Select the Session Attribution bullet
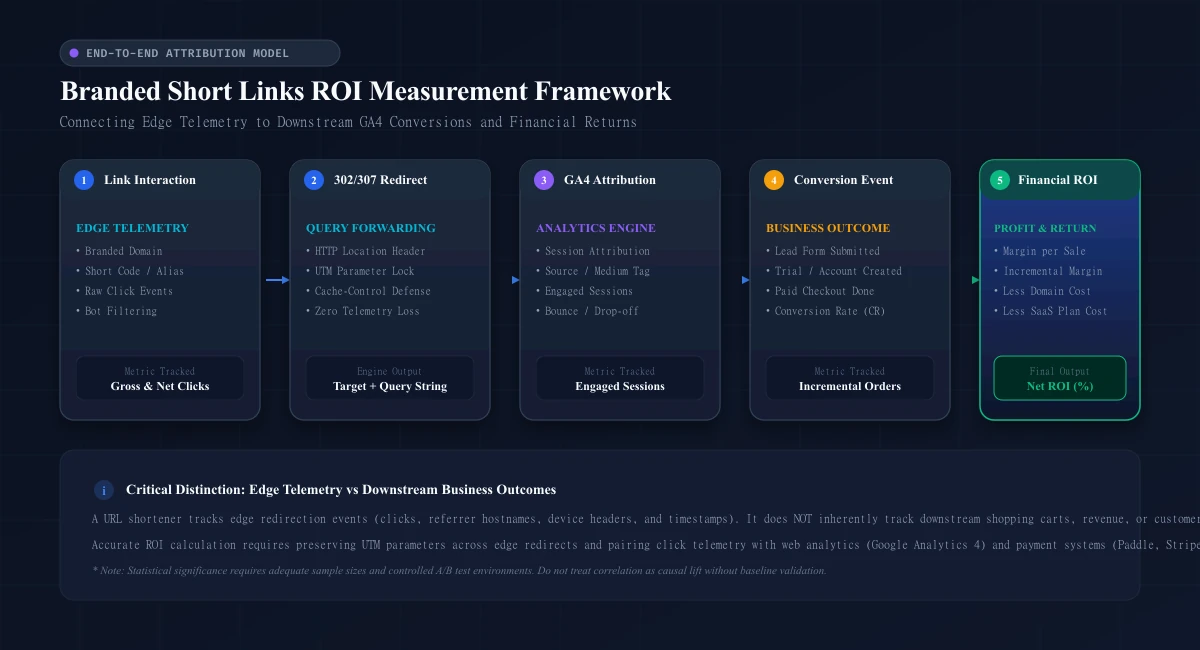Image resolution: width=1200 pixels, height=650 pixels. tap(593, 251)
